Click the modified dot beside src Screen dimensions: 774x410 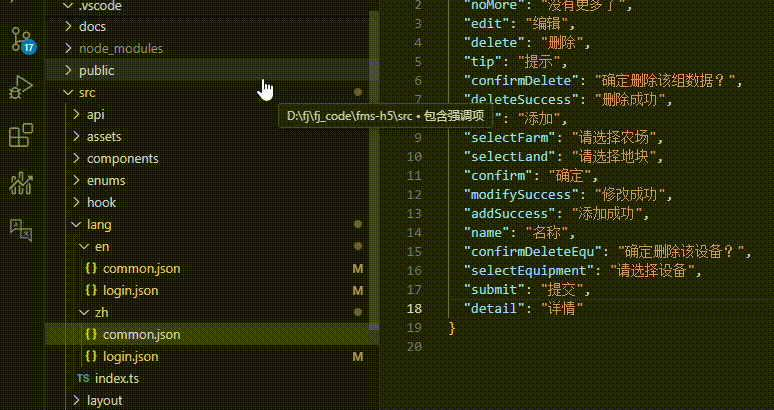tap(358, 92)
